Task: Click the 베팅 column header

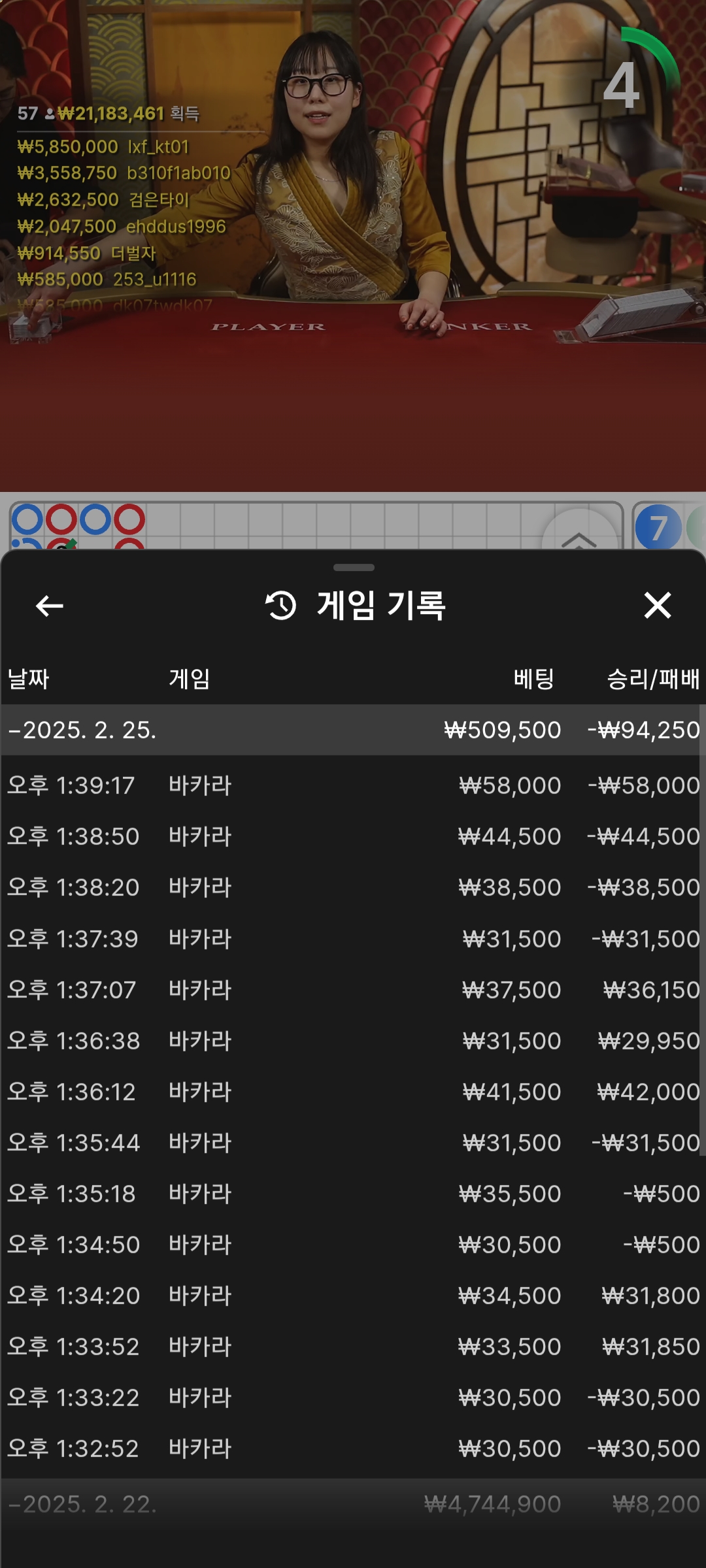Action: point(533,679)
